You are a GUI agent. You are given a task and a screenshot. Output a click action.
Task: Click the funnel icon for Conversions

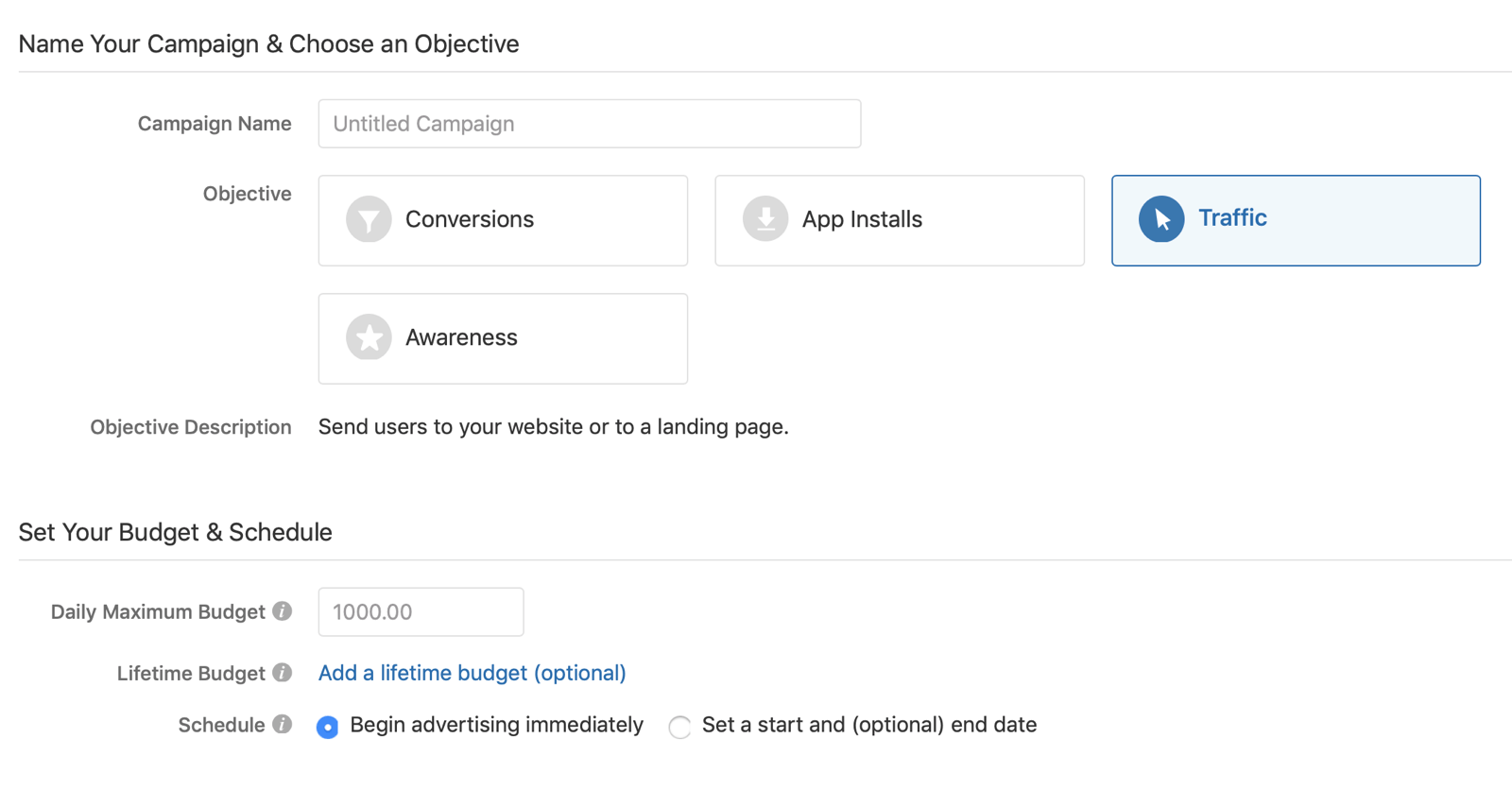click(369, 219)
